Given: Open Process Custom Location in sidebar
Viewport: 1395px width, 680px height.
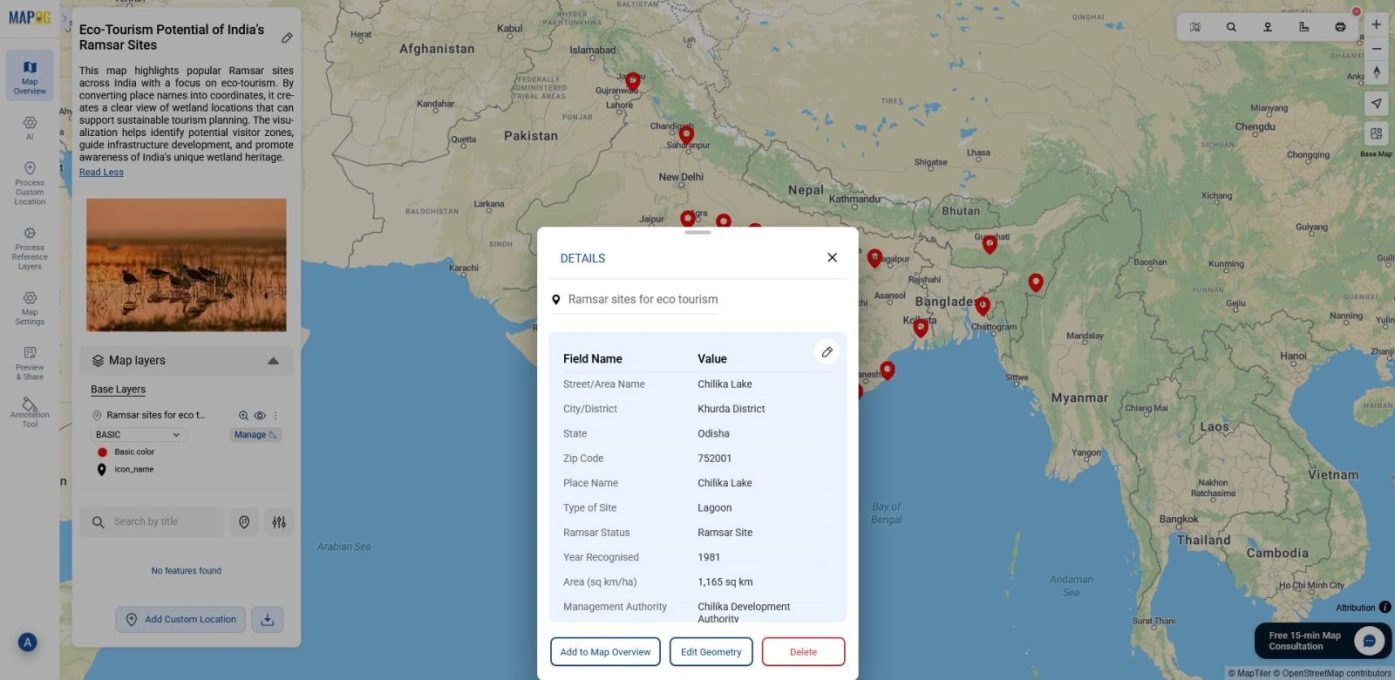Looking at the screenshot, I should point(29,184).
